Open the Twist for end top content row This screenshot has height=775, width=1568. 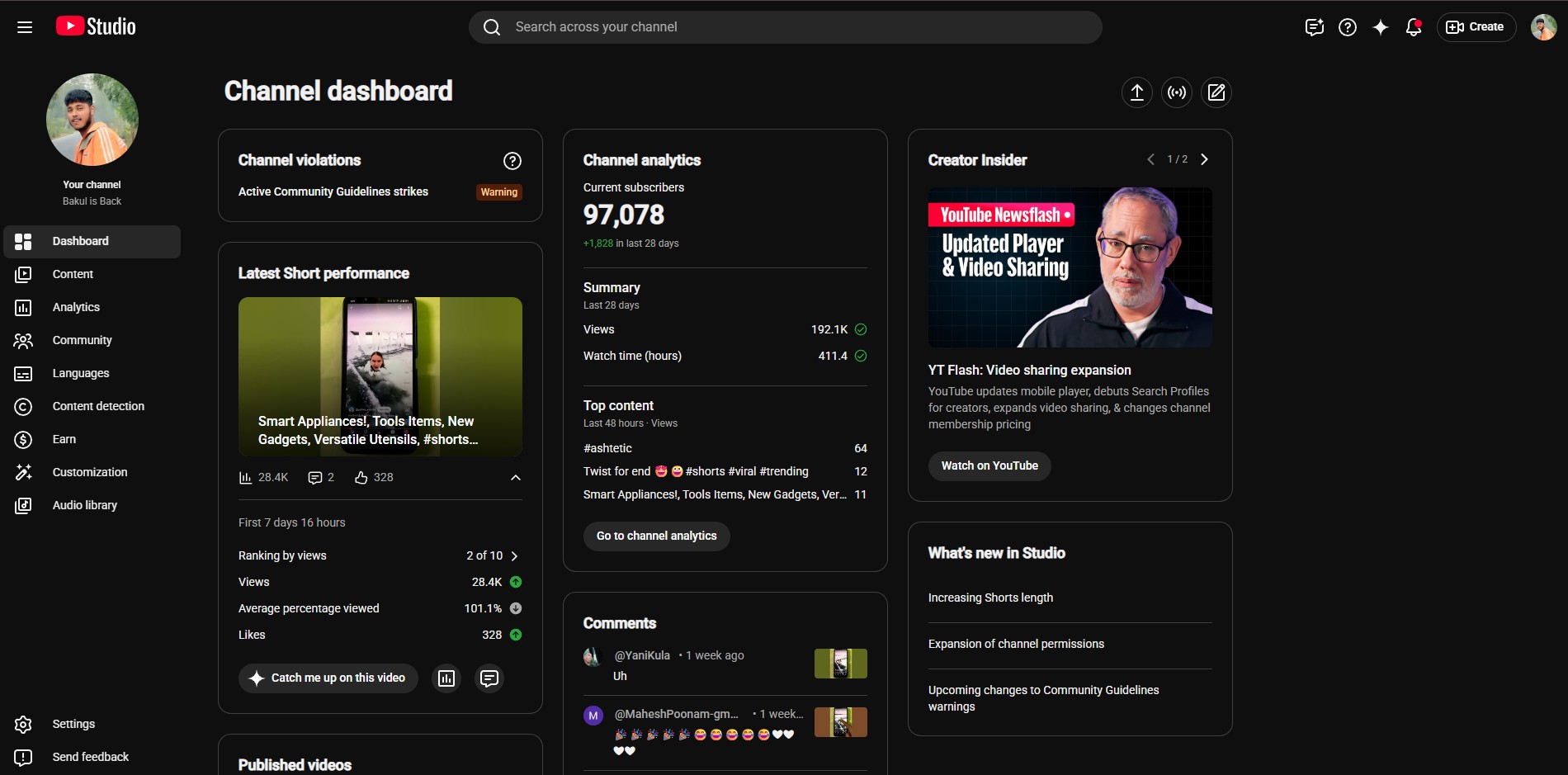pos(725,471)
